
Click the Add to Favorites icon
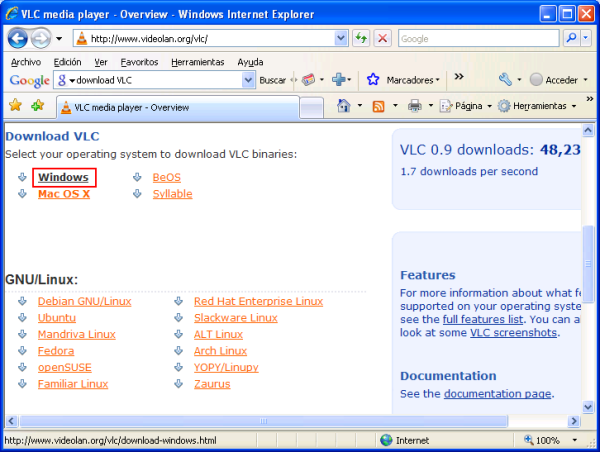(x=38, y=105)
